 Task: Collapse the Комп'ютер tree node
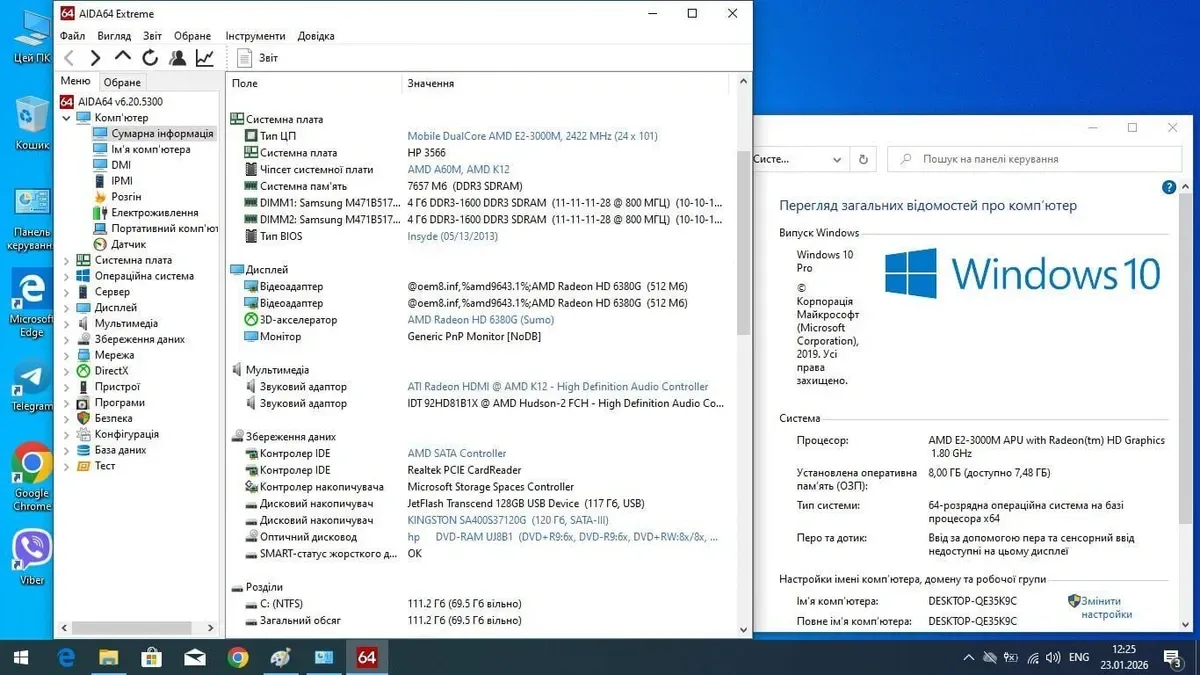click(67, 118)
